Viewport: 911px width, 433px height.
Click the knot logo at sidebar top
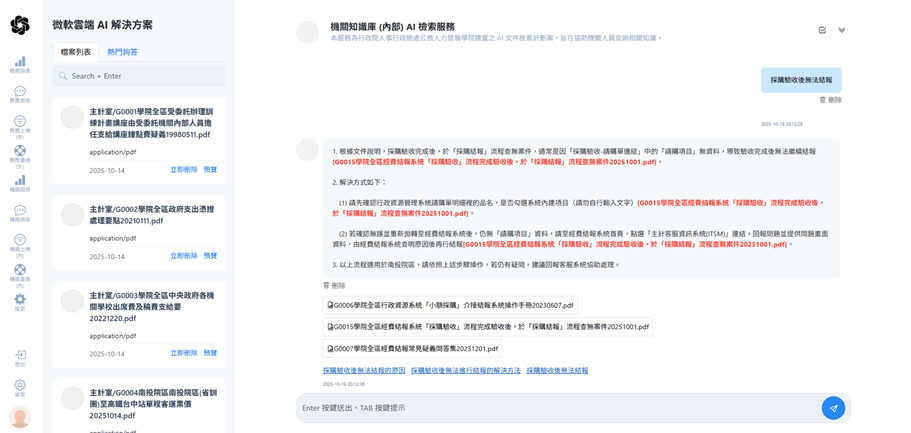pyautogui.click(x=20, y=25)
